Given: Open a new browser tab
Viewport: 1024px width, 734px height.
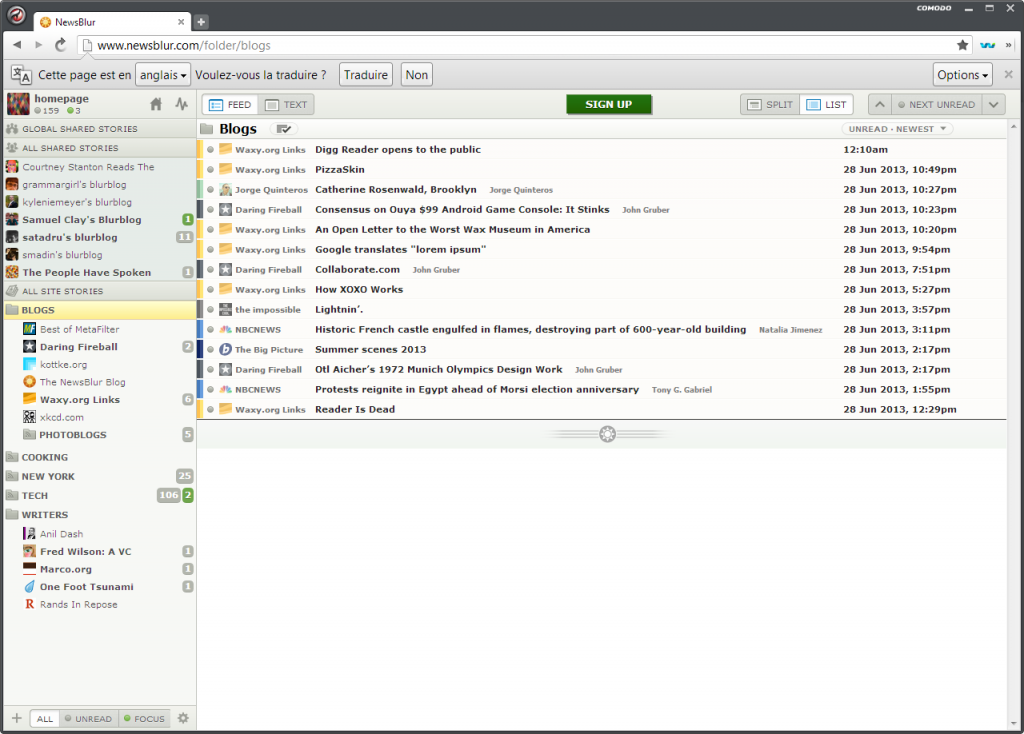Looking at the screenshot, I should click(x=201, y=22).
